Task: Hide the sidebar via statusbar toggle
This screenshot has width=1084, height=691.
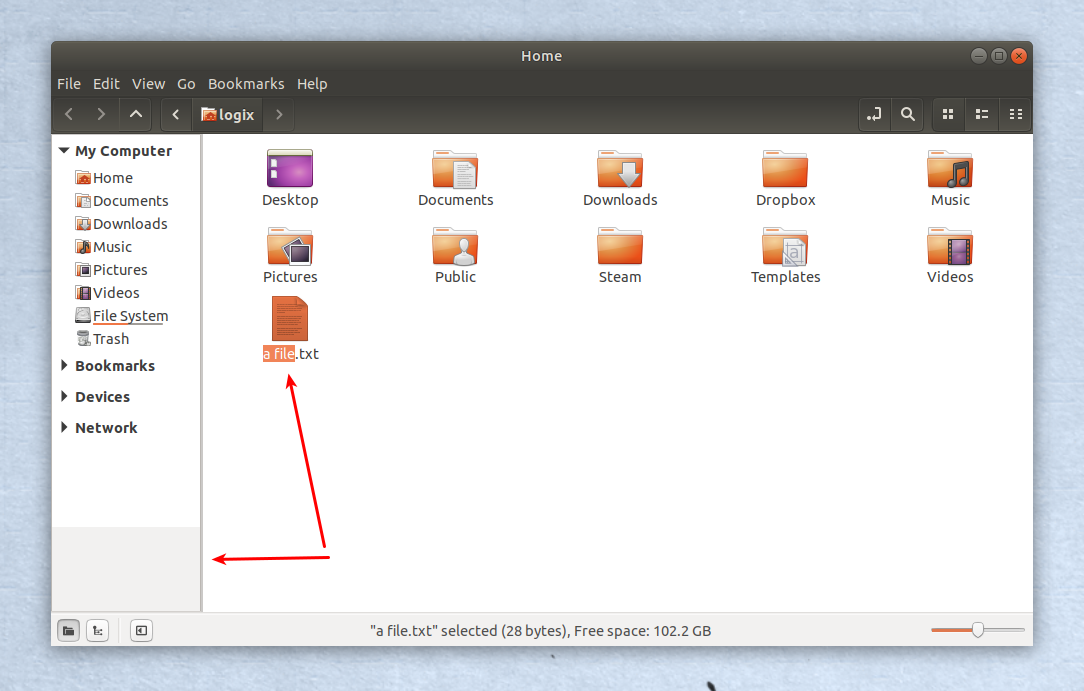Action: 141,630
